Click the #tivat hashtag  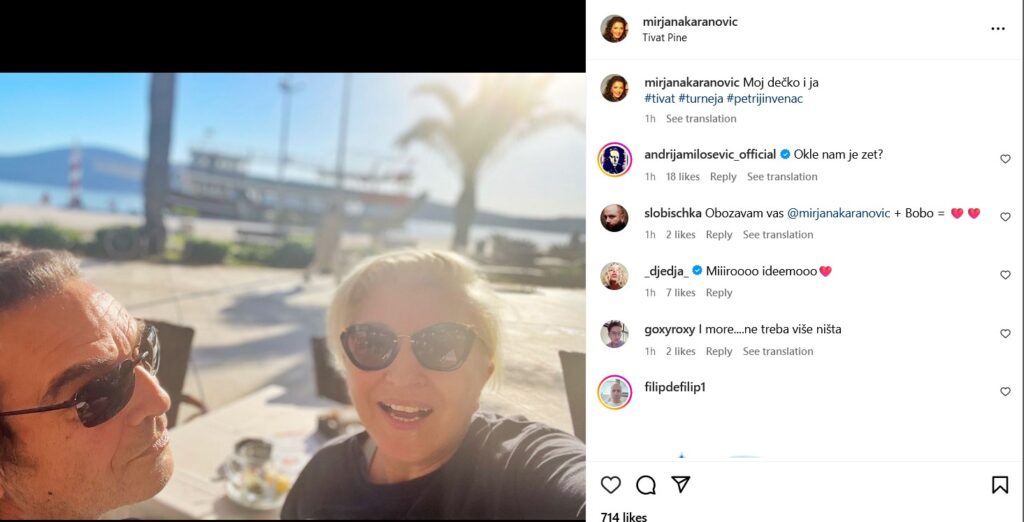tap(659, 99)
